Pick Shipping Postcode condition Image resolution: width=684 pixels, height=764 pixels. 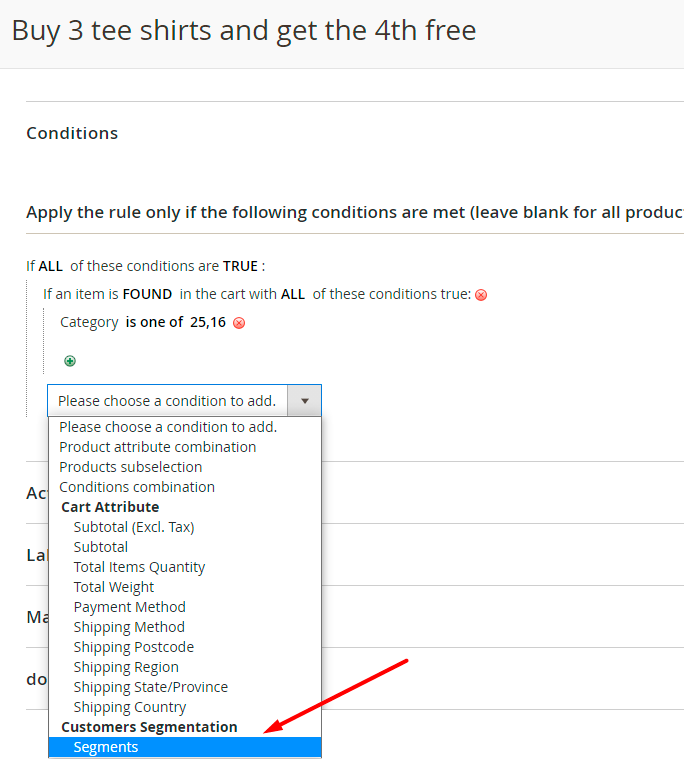[x=134, y=647]
